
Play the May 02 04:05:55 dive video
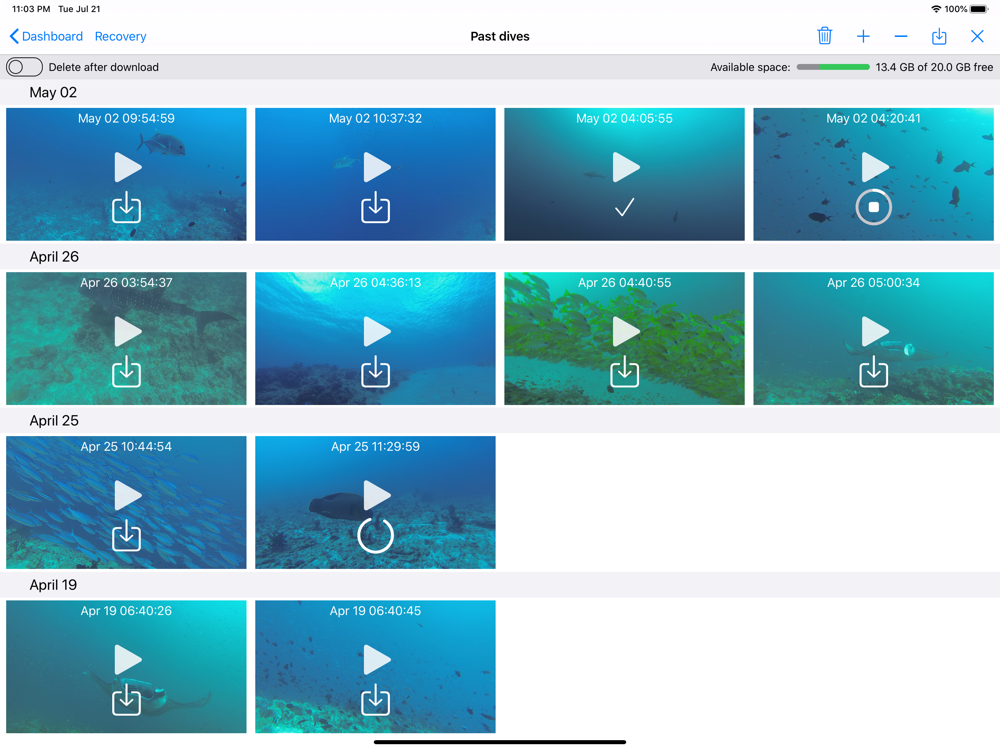(x=626, y=167)
